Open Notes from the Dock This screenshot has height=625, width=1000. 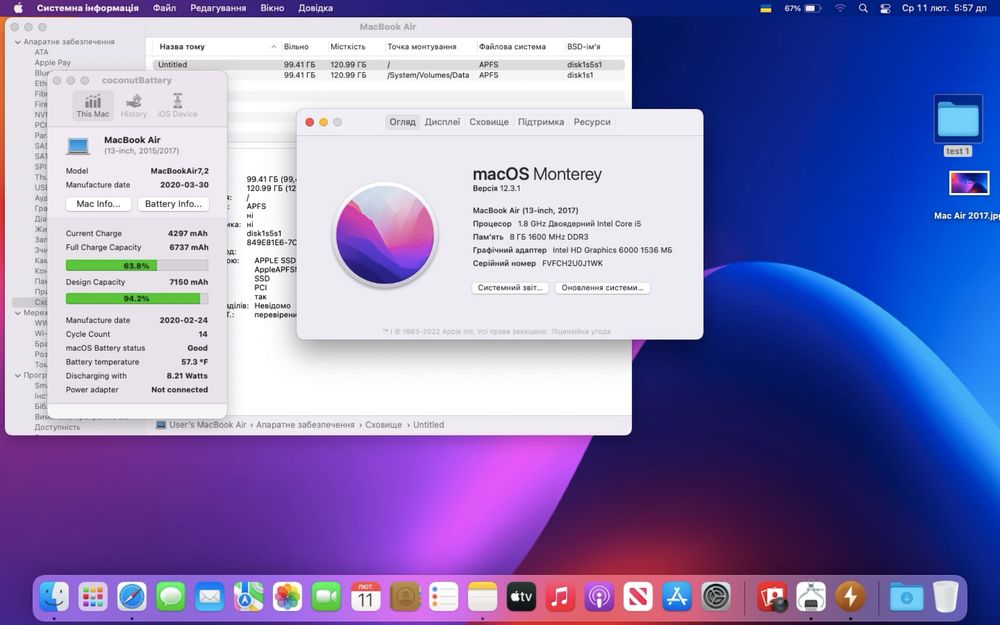pyautogui.click(x=482, y=597)
